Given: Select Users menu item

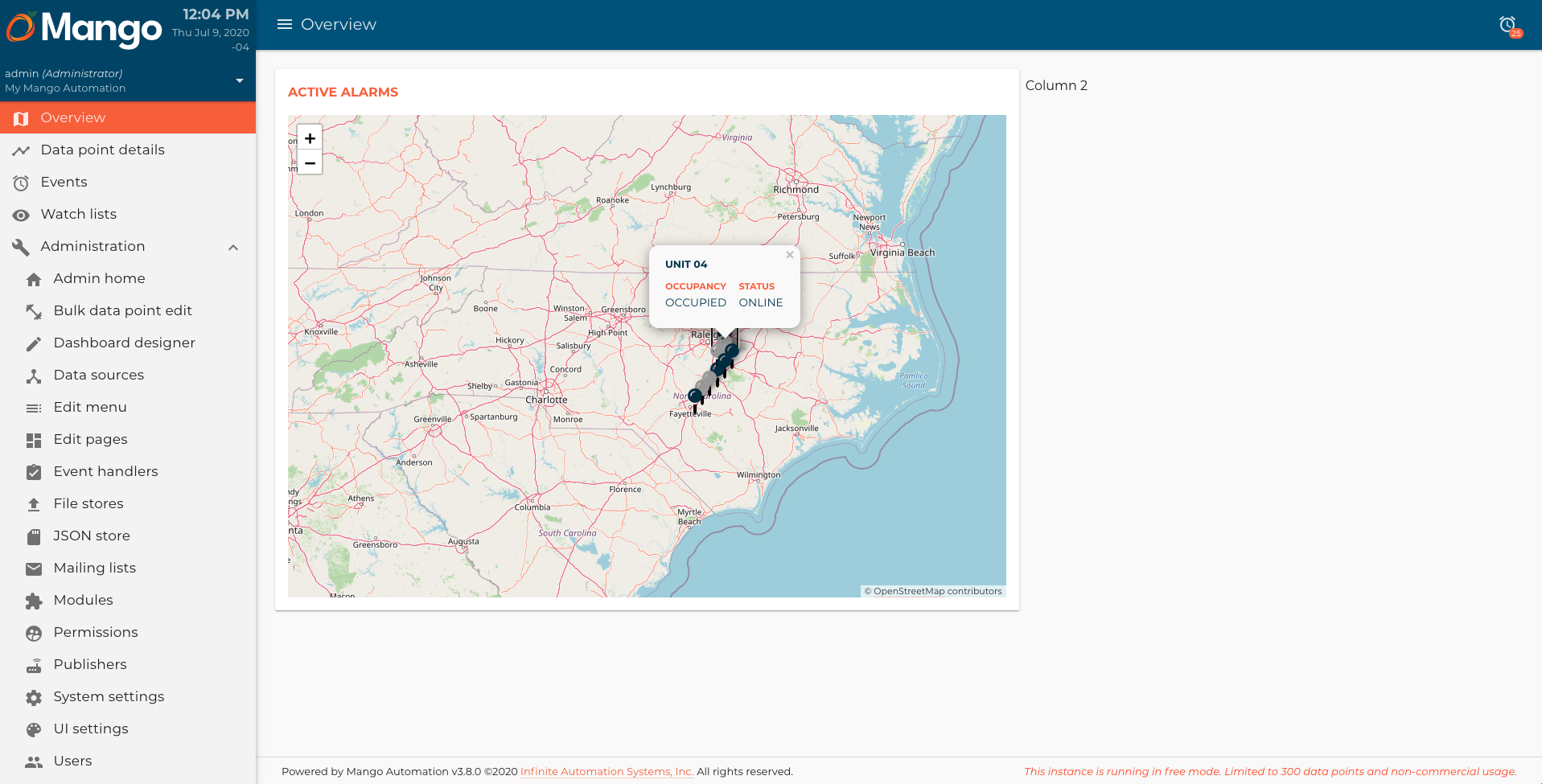Looking at the screenshot, I should (x=128, y=761).
